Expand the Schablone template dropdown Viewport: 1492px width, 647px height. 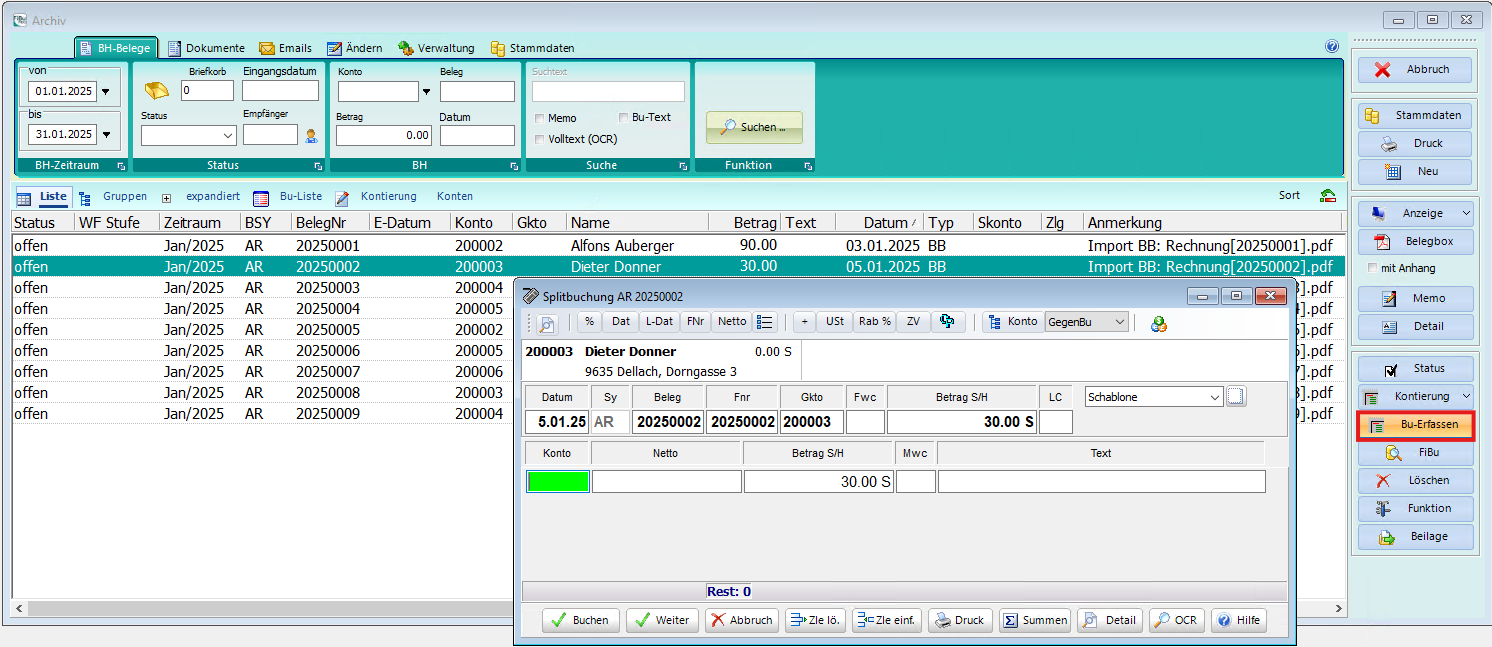(x=1215, y=397)
